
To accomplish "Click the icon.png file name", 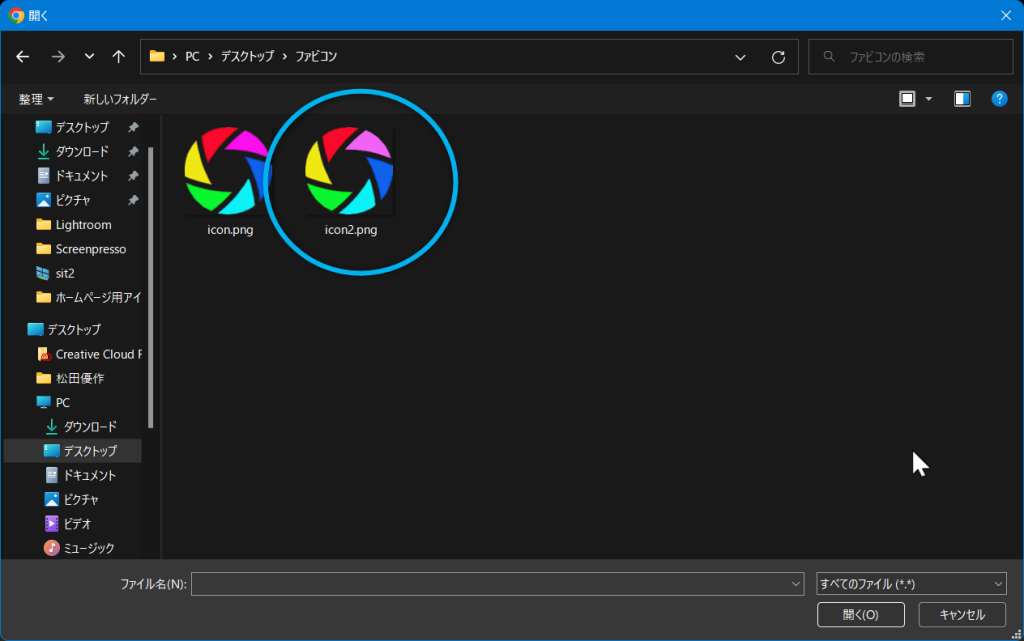I will 230,230.
